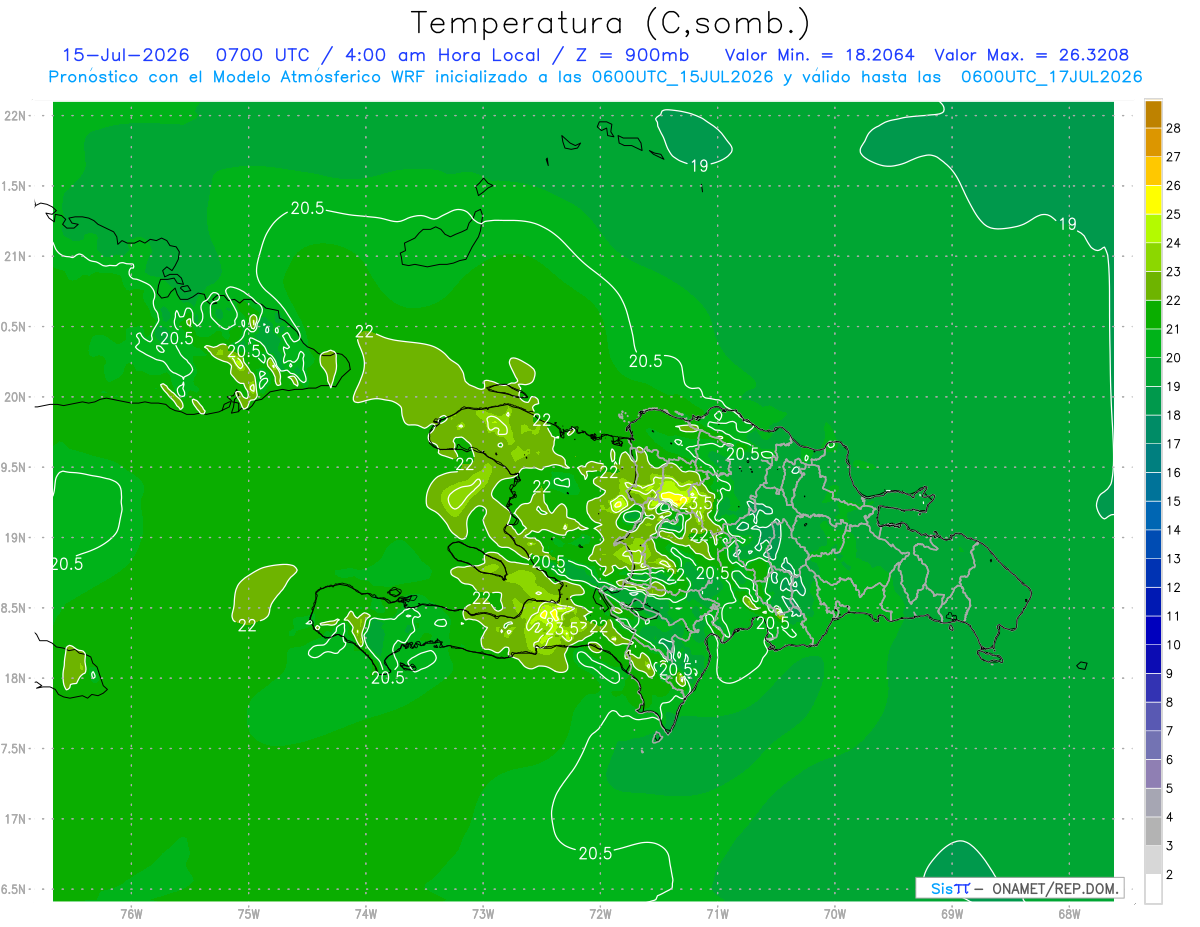
Task: Click the "75W" longitude axis label
Action: pos(248,913)
